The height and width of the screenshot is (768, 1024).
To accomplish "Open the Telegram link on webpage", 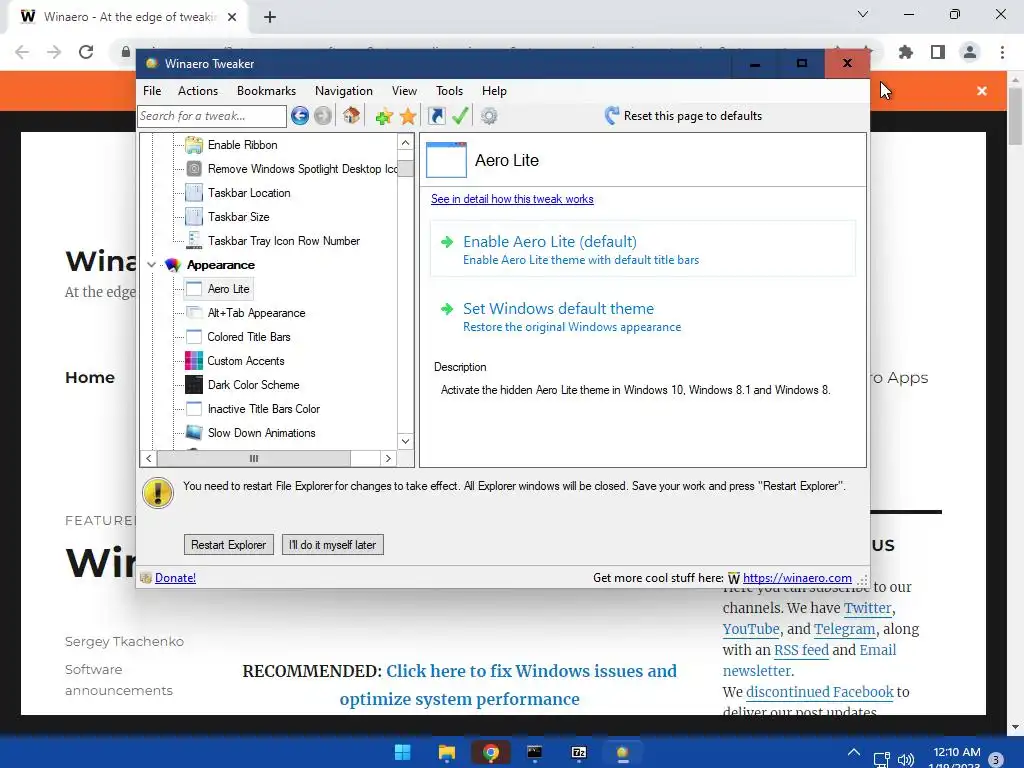I will (x=844, y=629).
